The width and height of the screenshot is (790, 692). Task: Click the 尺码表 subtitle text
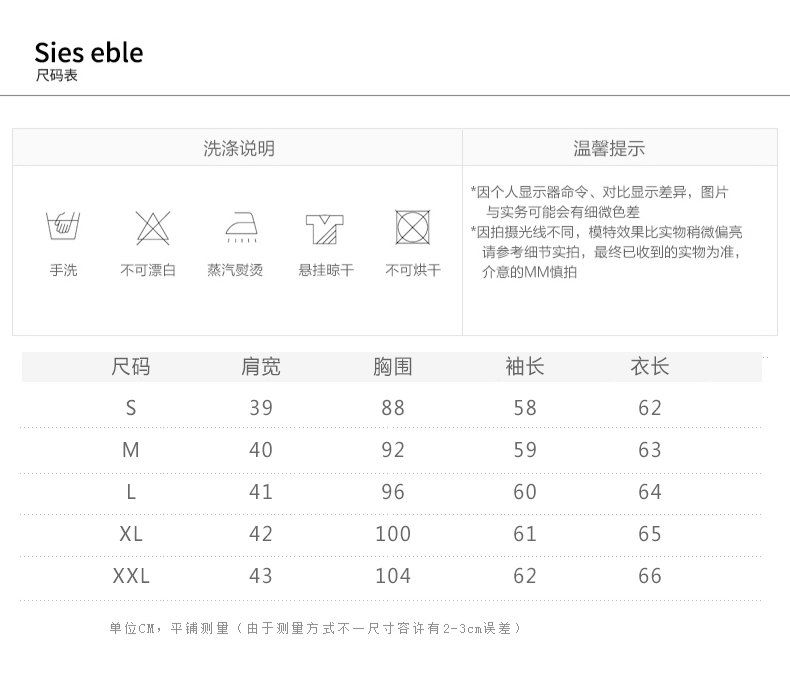pos(56,76)
